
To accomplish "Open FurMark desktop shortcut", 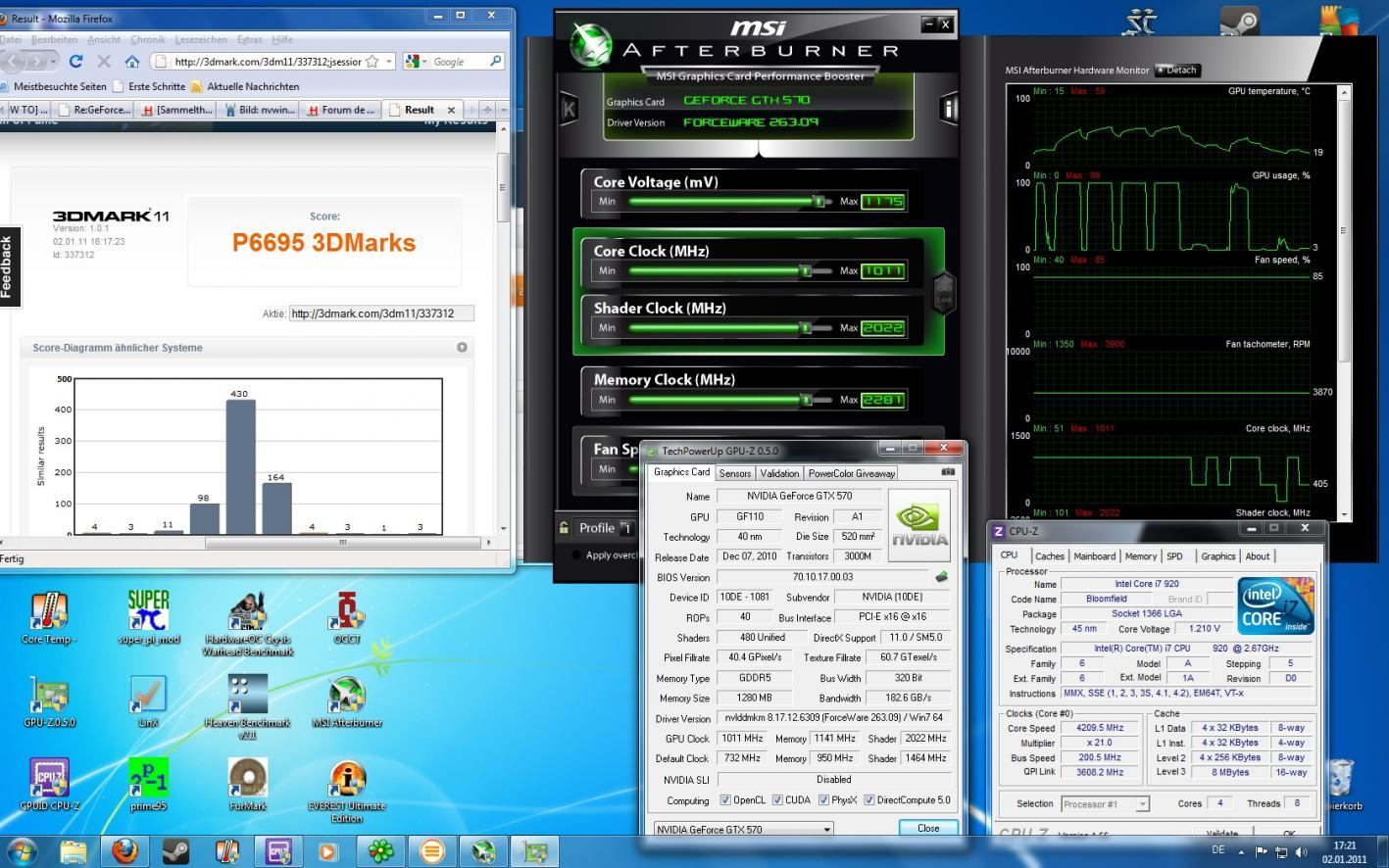I will [248, 785].
